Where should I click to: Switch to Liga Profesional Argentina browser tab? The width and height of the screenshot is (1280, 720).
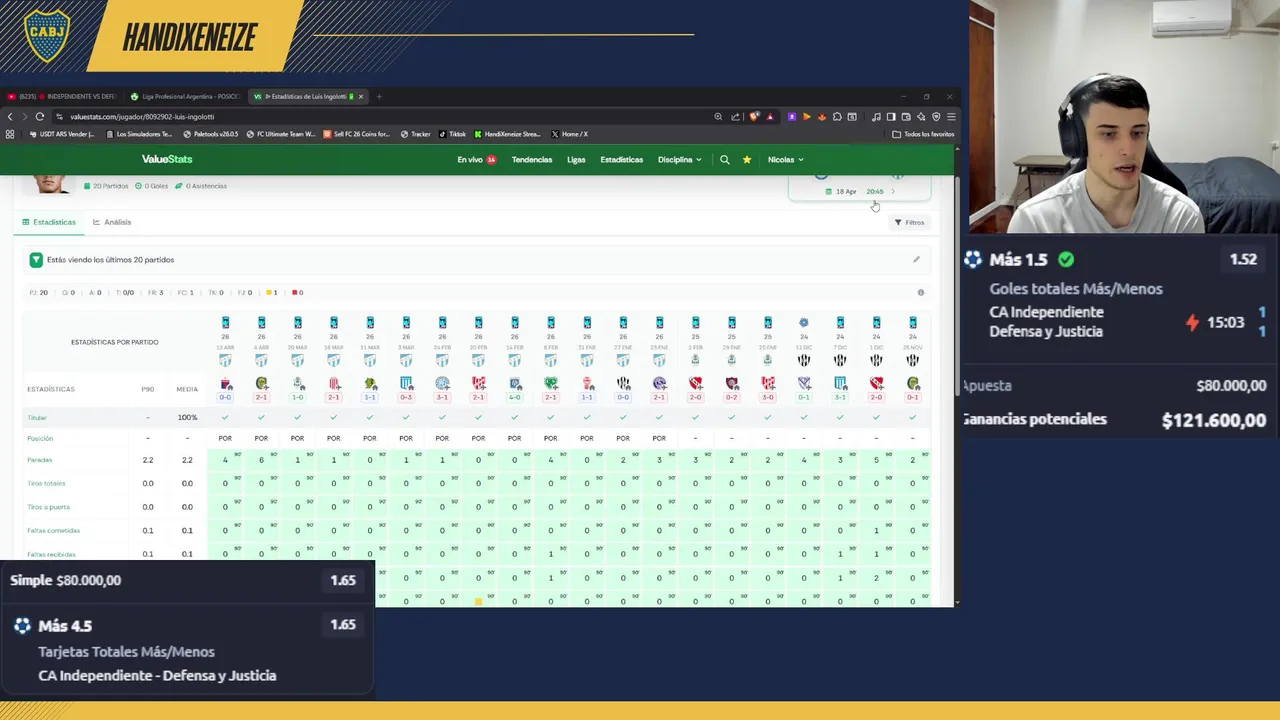(x=186, y=96)
